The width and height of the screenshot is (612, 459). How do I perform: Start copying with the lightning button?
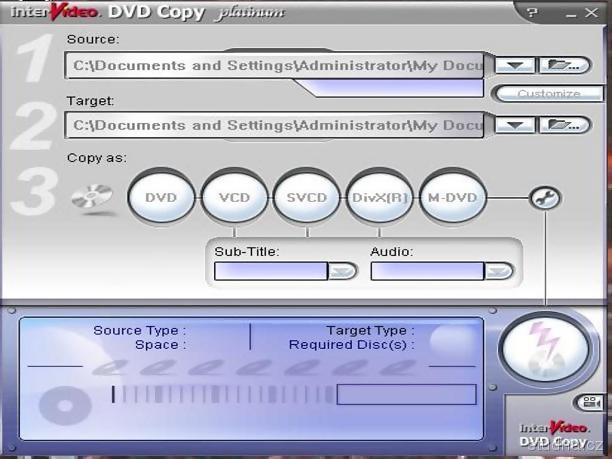tap(546, 349)
